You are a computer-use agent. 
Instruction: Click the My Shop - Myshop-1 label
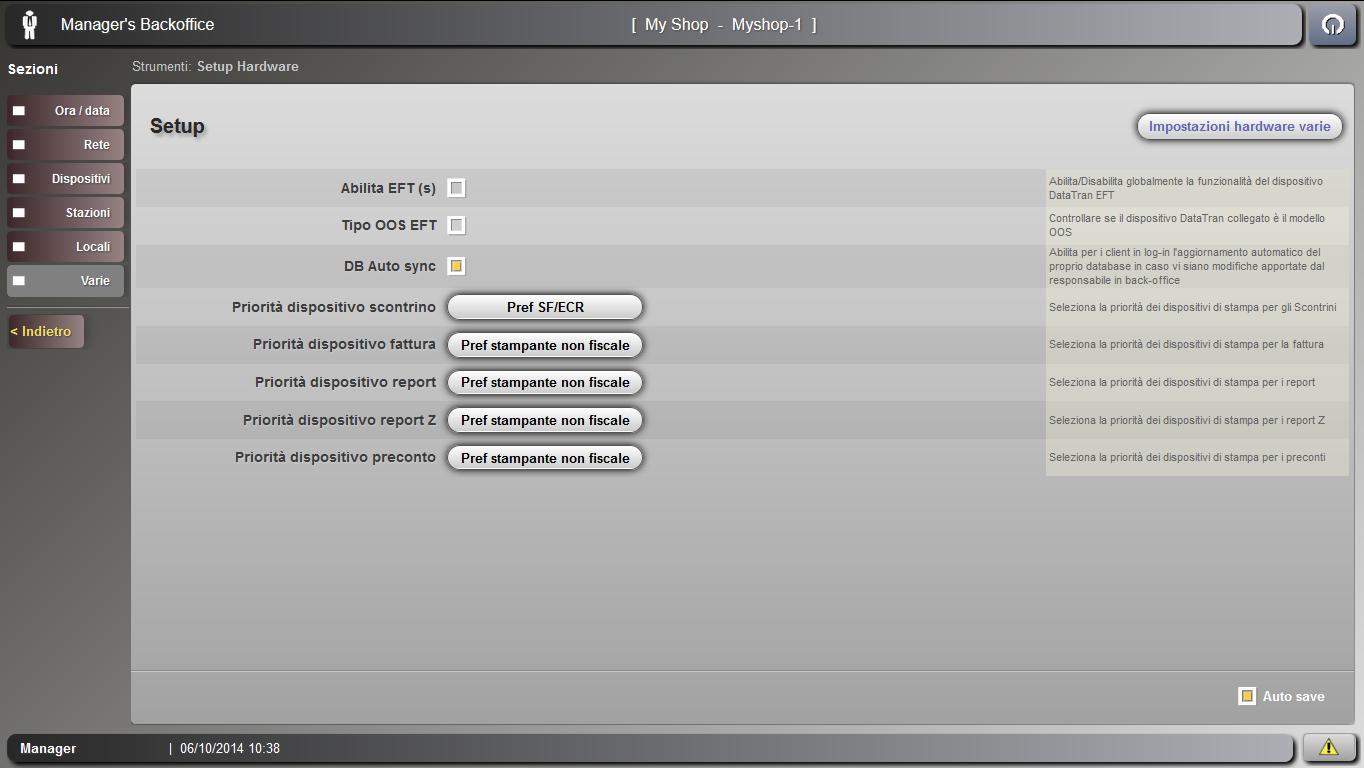[724, 24]
